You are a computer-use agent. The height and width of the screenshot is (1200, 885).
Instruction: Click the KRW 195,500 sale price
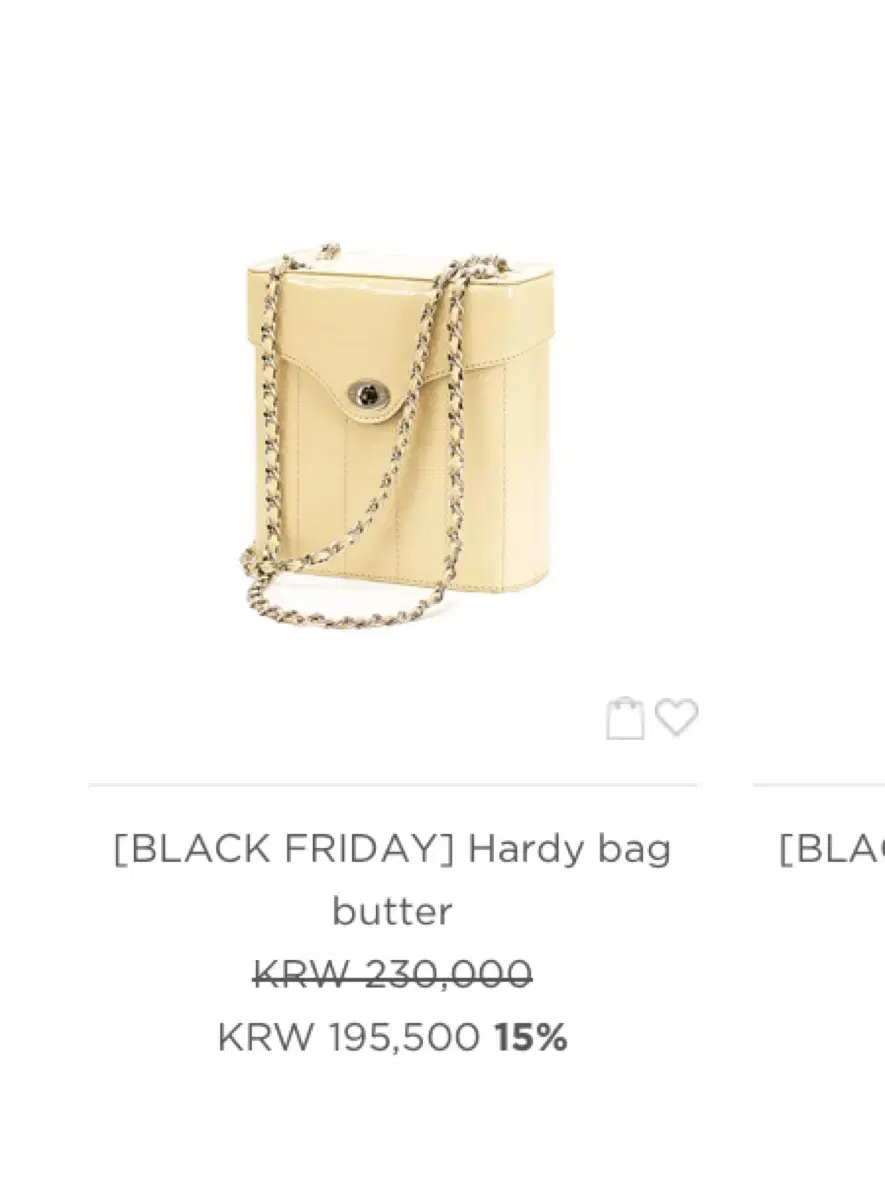(x=348, y=1038)
